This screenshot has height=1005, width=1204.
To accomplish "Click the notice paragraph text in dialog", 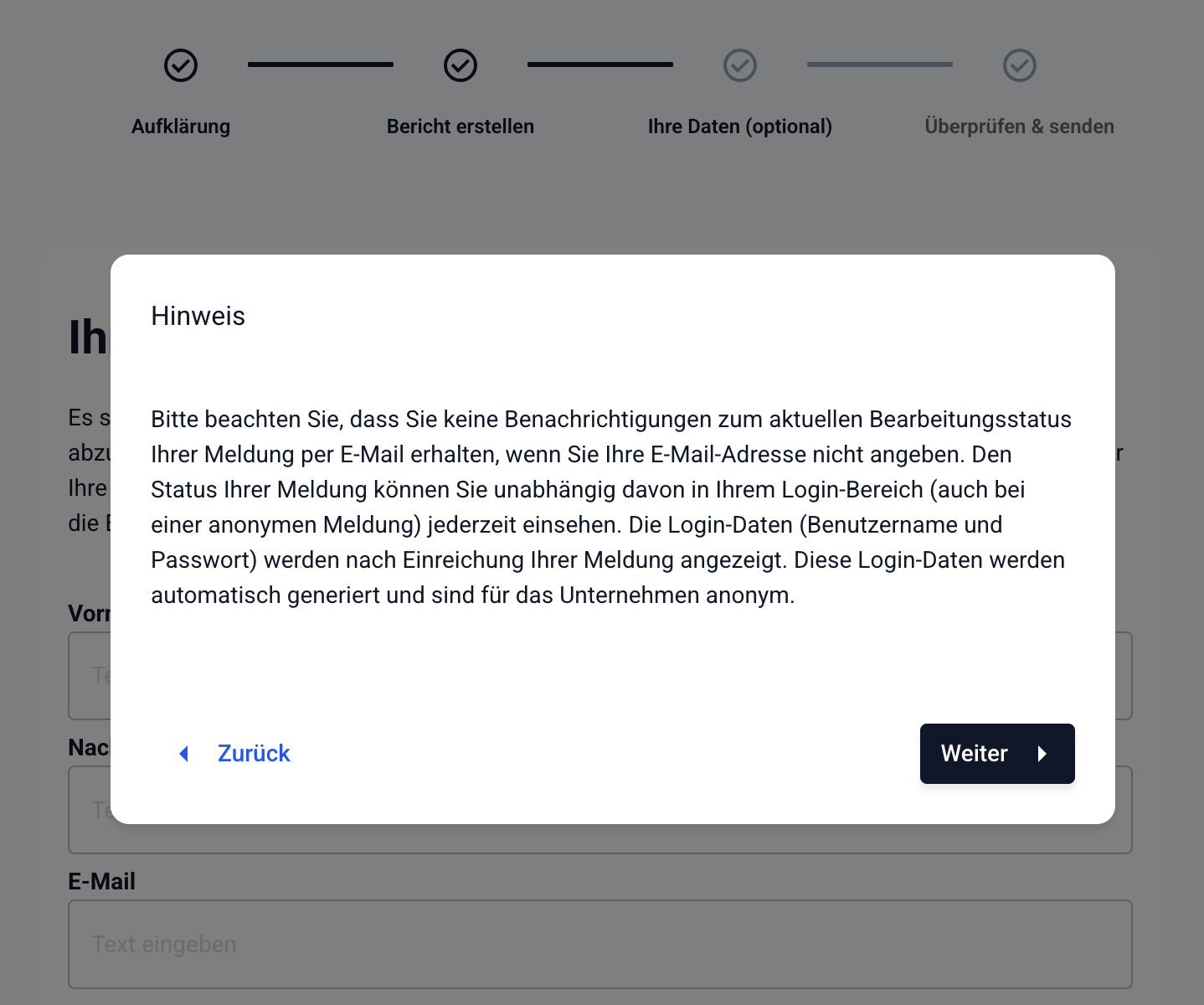I will tap(611, 507).
